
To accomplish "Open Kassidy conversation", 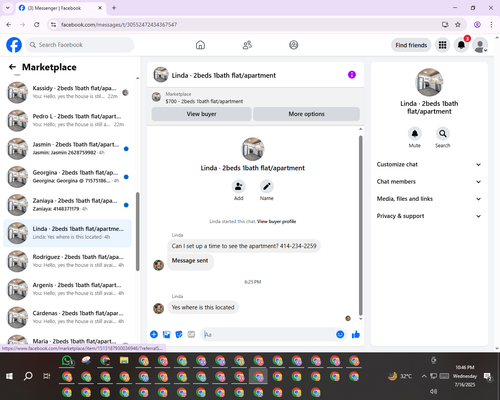I will click(68, 92).
